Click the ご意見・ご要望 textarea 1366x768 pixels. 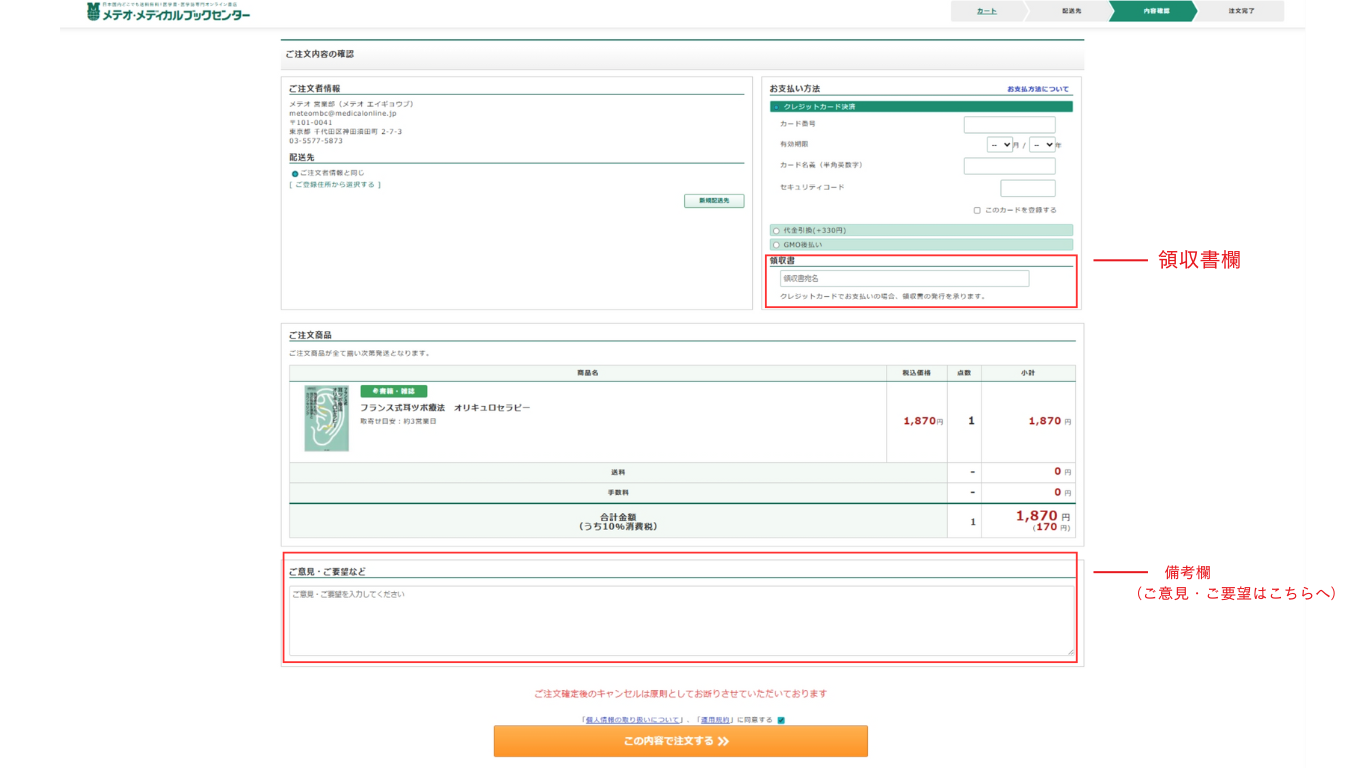point(681,621)
